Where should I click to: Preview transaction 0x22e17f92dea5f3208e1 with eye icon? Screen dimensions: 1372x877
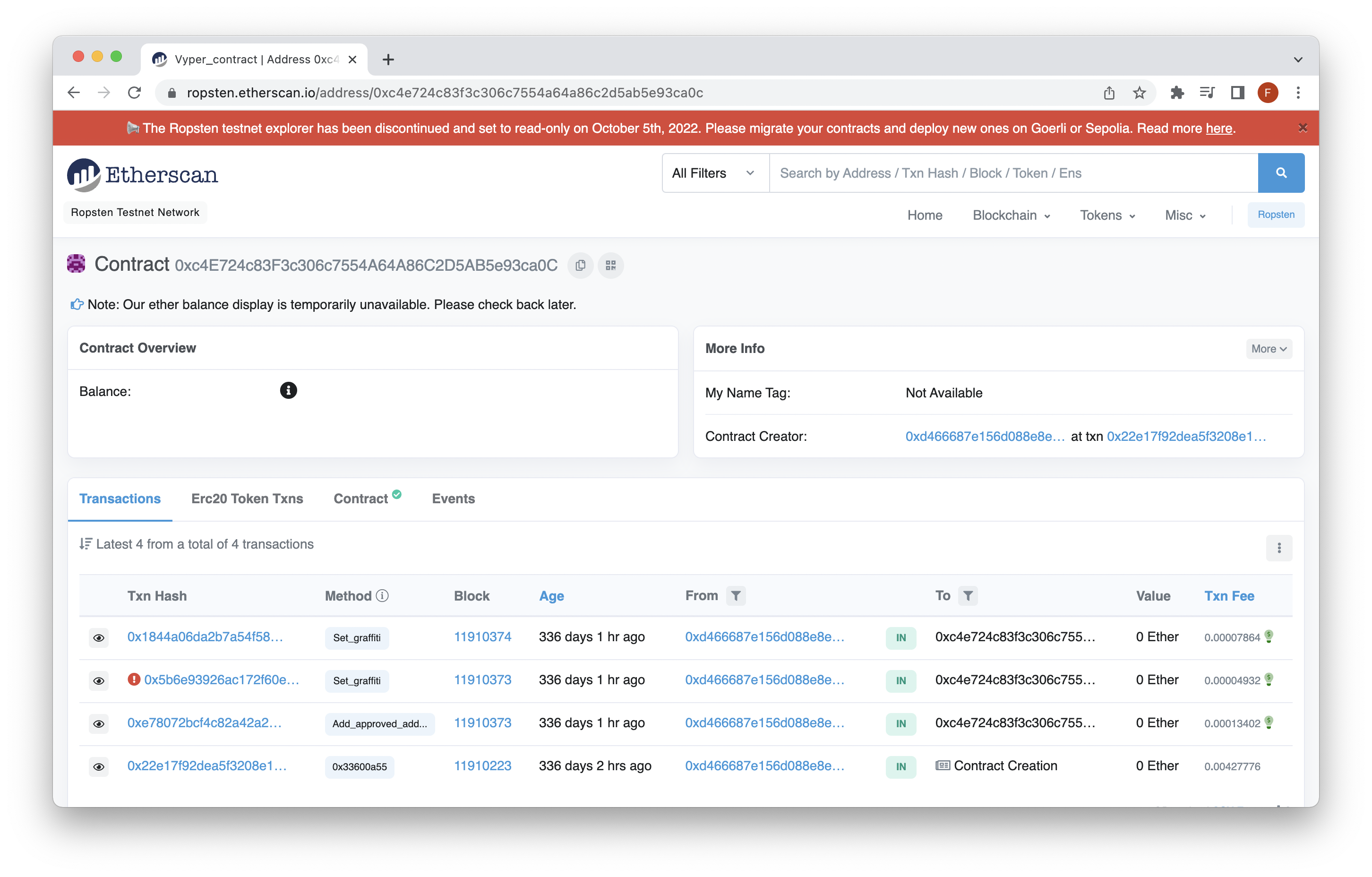click(99, 766)
